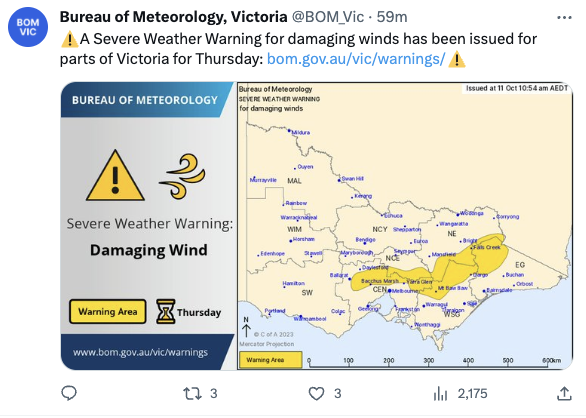
Task: Click the yellow warning triangle graphic
Action: 115,176
